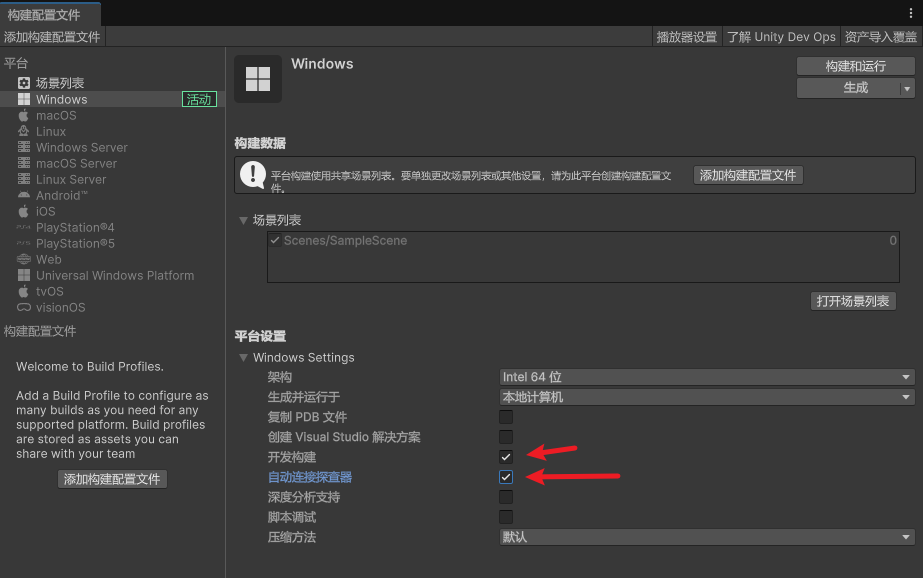923x578 pixels.
Task: Open the 生成并运行于 本地计算机 dropdown
Action: click(x=707, y=397)
